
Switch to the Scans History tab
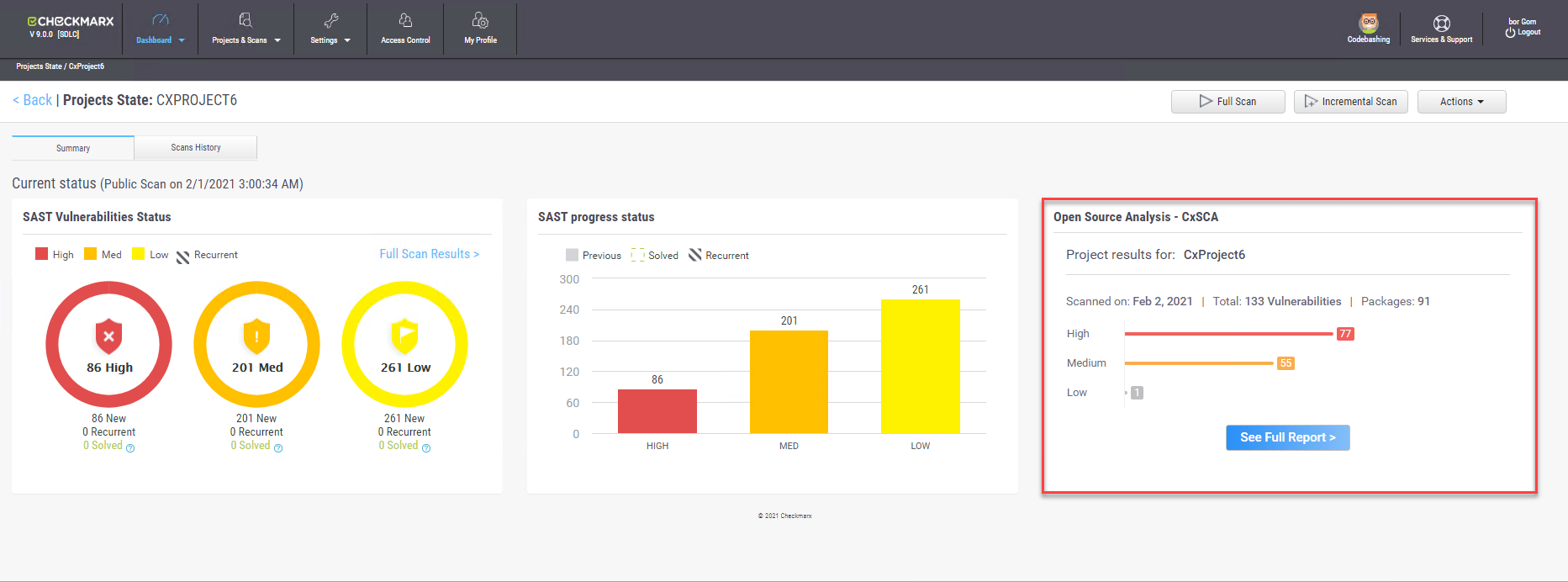(x=196, y=148)
